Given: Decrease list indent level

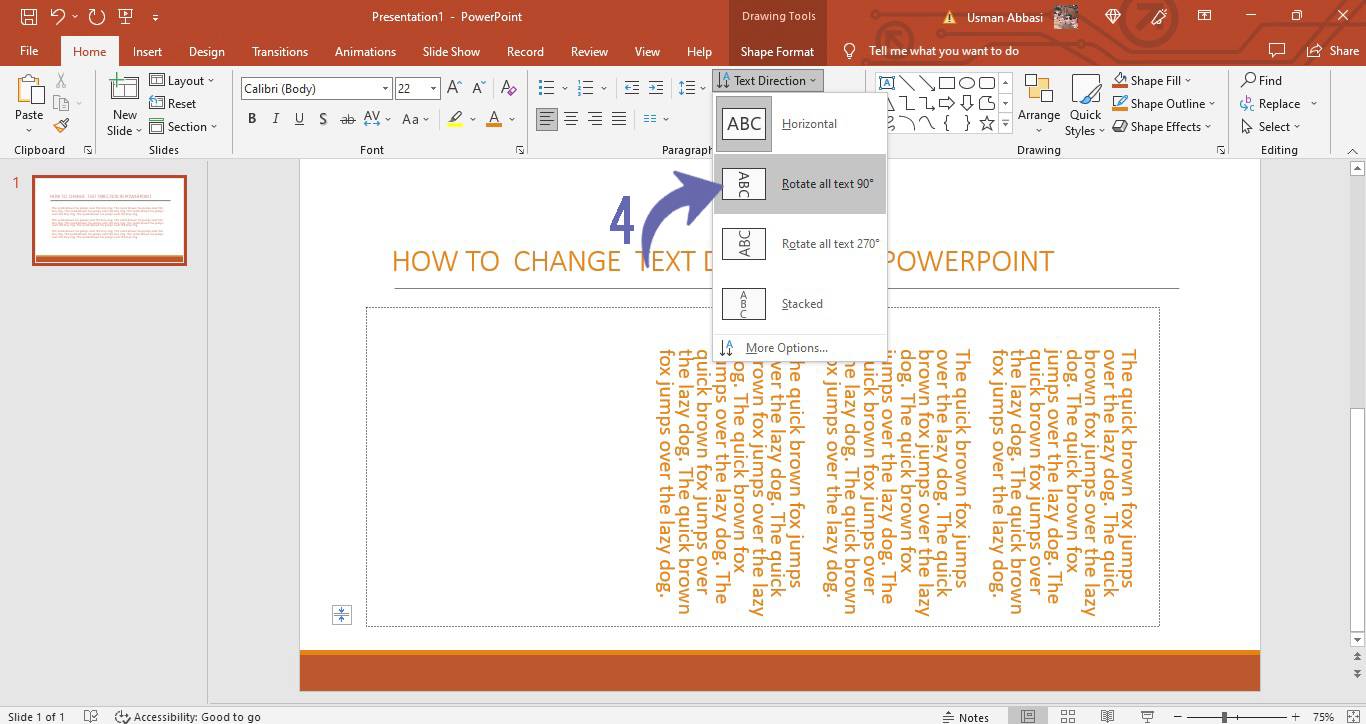Looking at the screenshot, I should coord(632,88).
